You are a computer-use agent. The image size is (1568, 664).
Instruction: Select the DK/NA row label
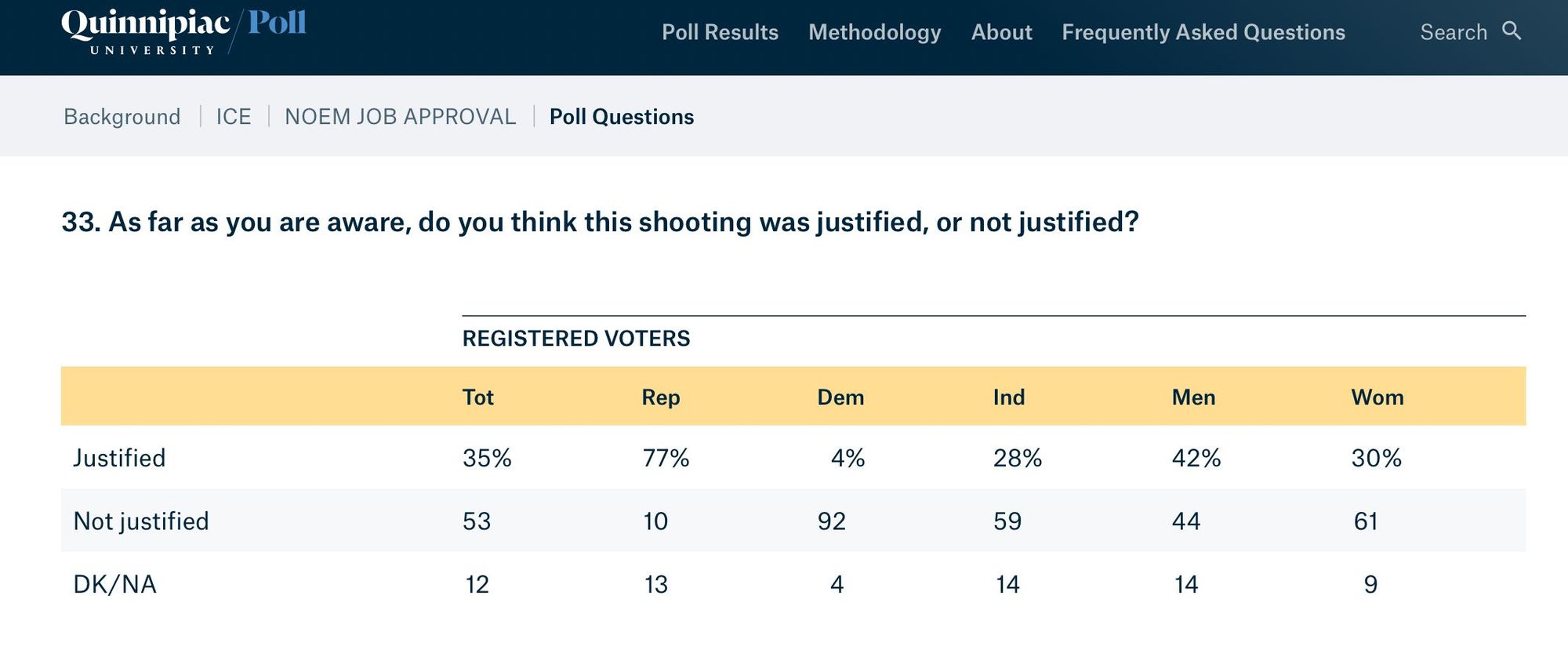(115, 585)
